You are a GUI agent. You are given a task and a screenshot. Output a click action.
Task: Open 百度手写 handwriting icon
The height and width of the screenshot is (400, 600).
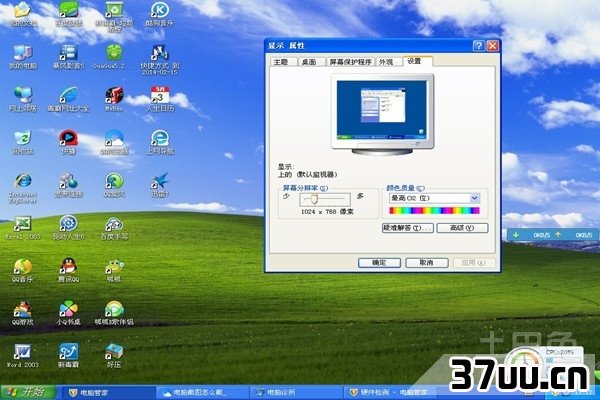coord(114,224)
